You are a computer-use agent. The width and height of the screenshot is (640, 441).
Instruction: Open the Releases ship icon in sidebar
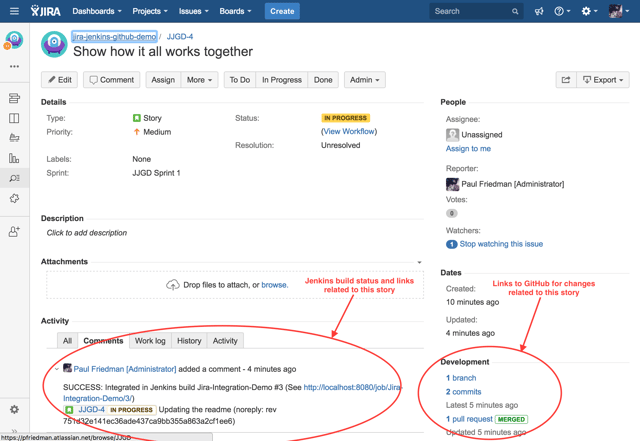coord(14,138)
